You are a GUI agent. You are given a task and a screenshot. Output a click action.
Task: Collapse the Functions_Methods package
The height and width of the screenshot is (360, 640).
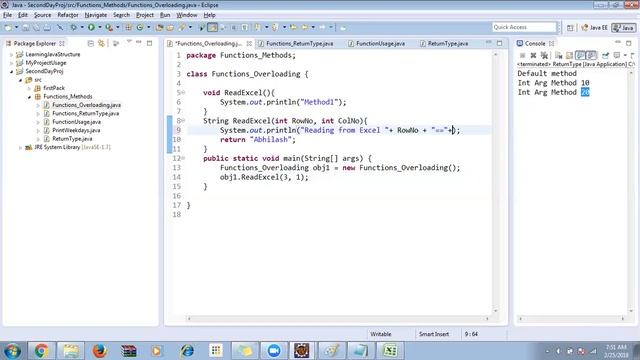tap(29, 97)
